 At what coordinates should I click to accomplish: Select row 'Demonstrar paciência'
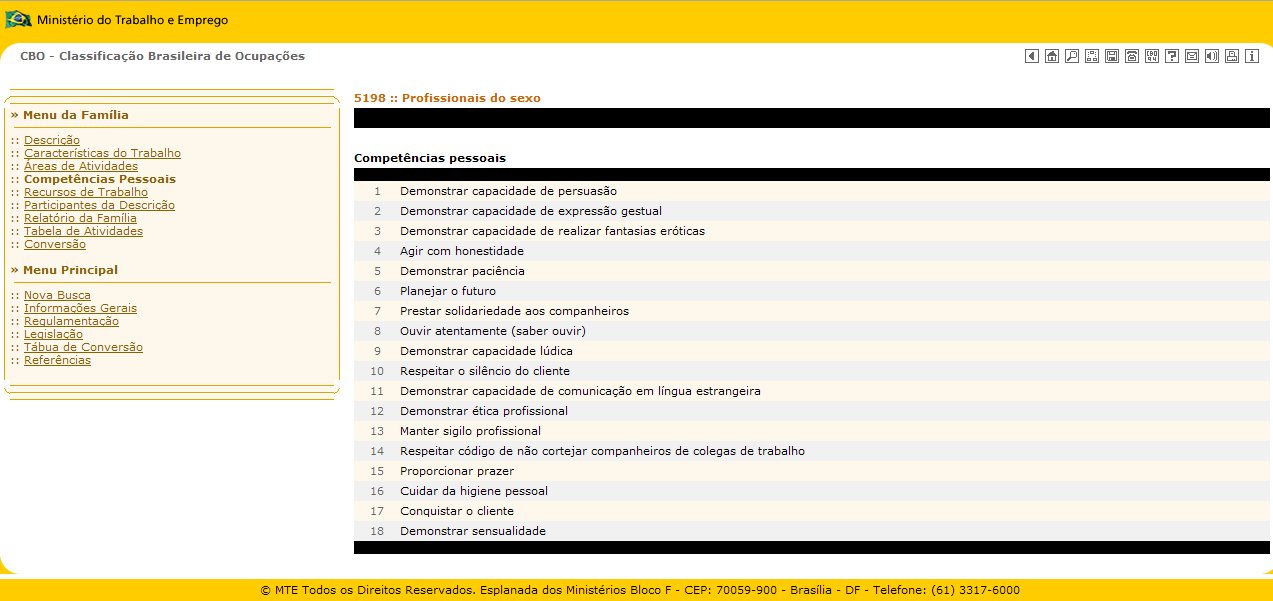pyautogui.click(x=813, y=271)
